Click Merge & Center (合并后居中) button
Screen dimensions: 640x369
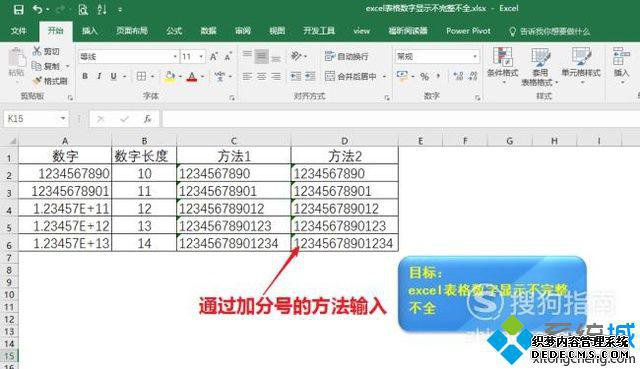coord(351,76)
